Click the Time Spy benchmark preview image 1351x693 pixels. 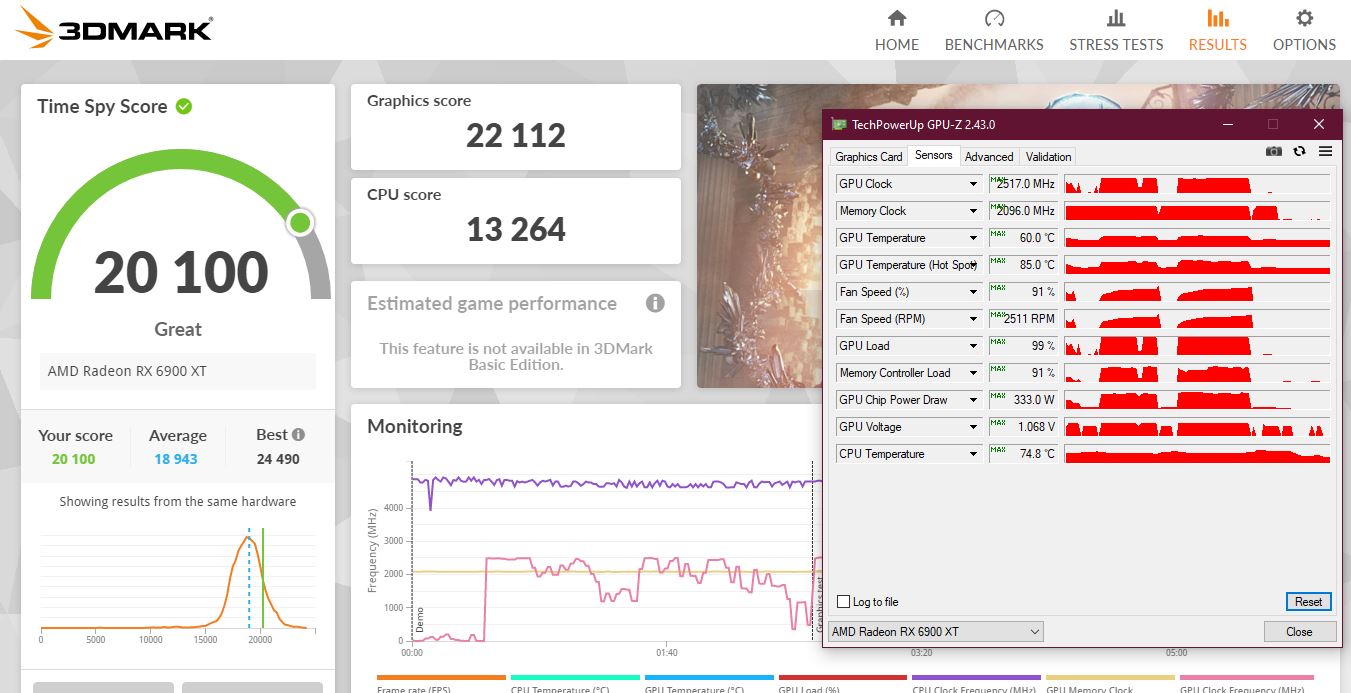[x=759, y=236]
